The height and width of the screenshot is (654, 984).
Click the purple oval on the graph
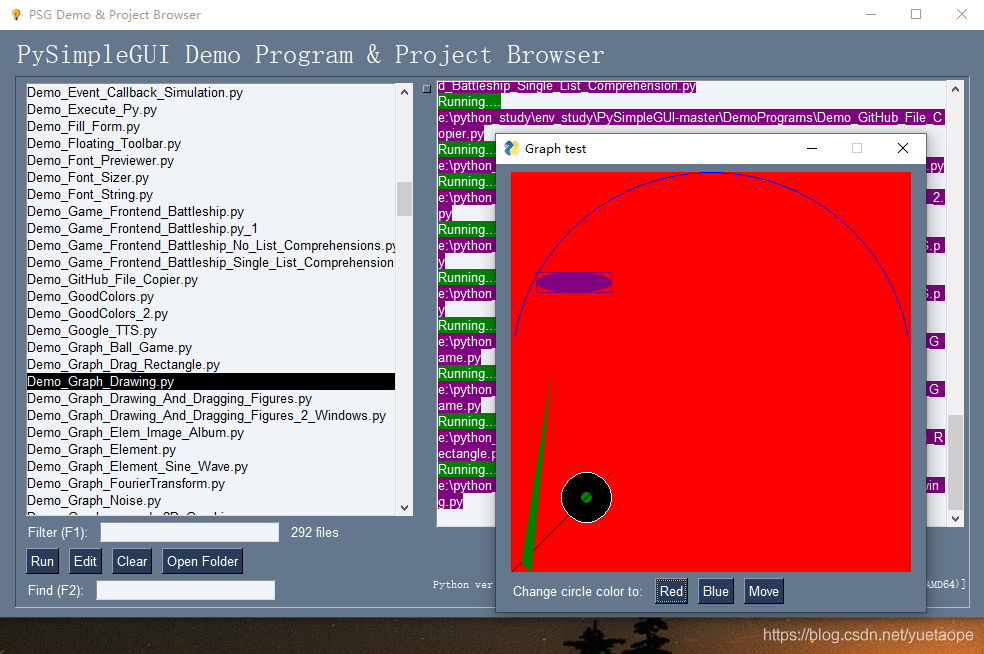[x=574, y=282]
